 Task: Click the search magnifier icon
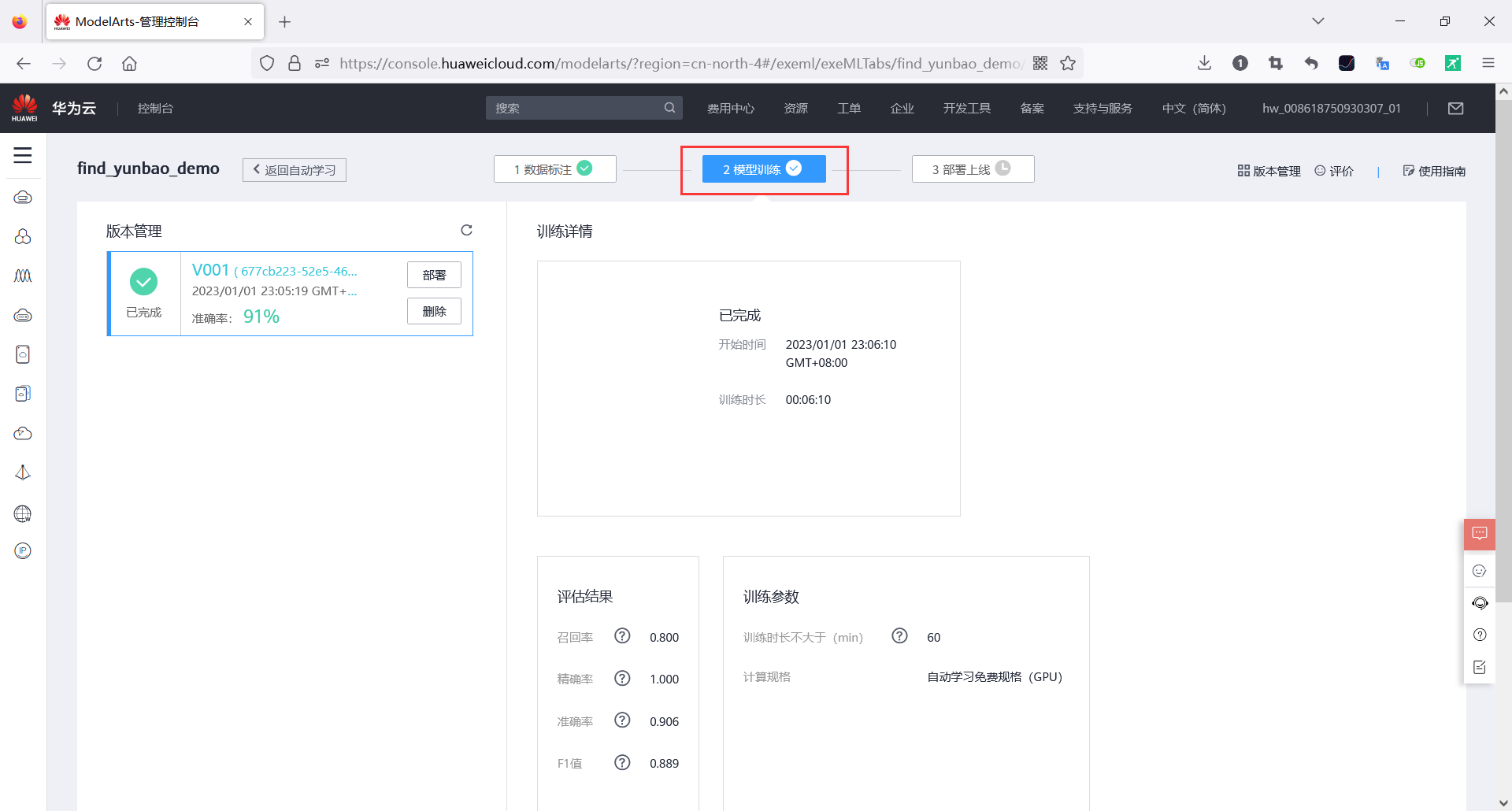(x=669, y=108)
